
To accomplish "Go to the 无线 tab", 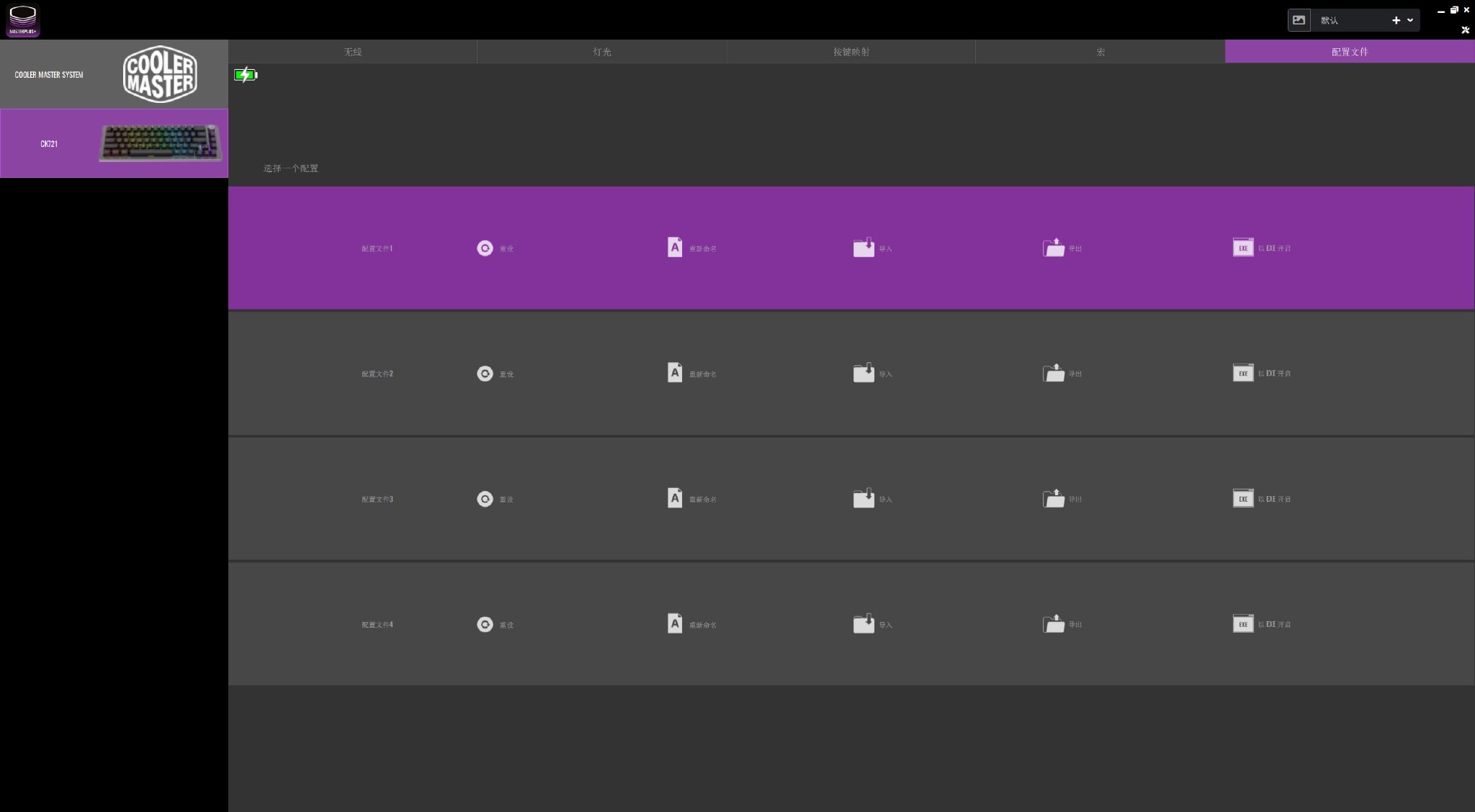I will click(352, 52).
